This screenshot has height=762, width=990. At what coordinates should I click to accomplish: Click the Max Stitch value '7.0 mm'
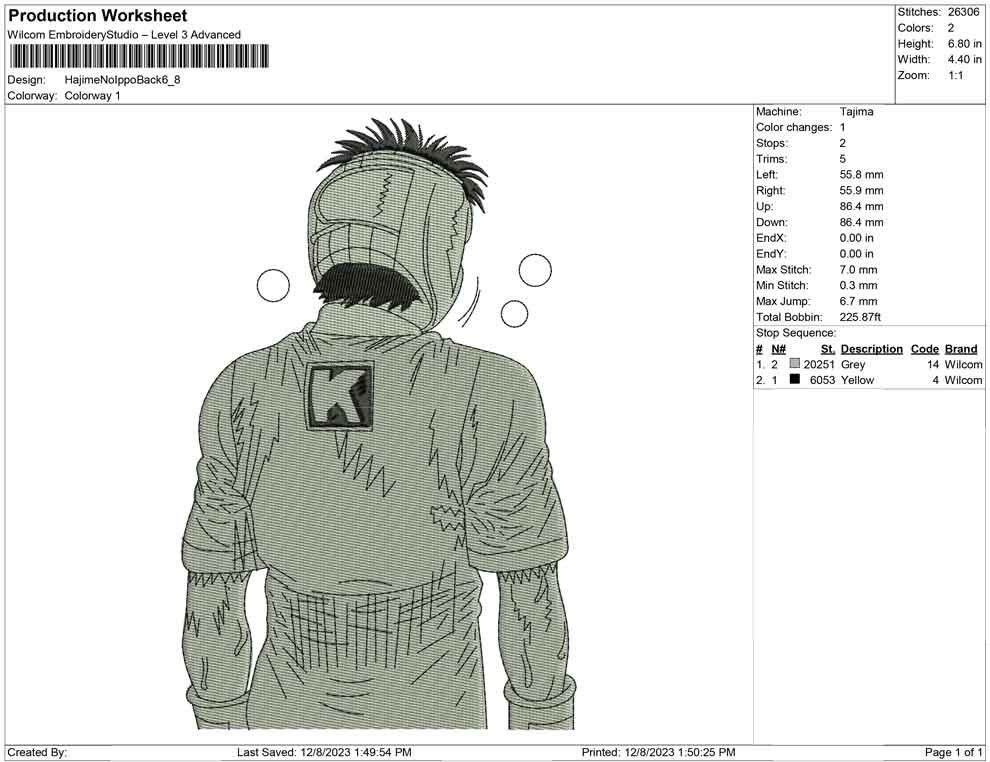pos(858,270)
